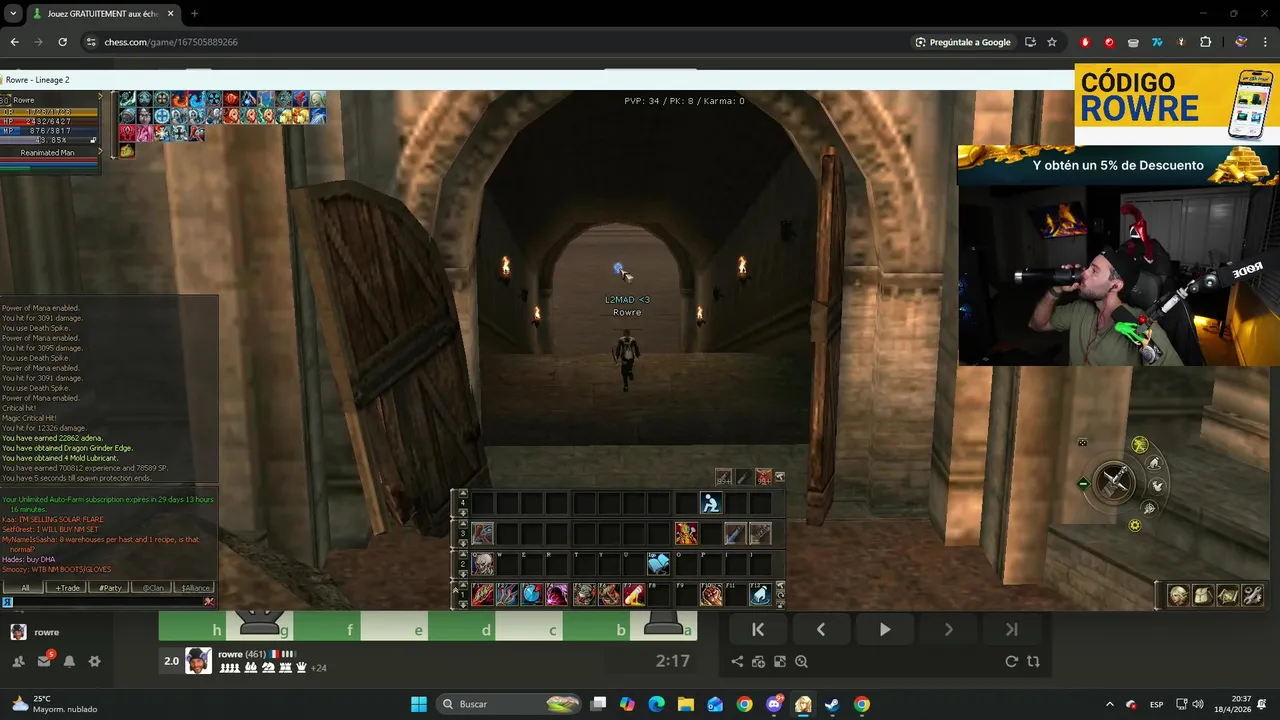Share the chess game via share icon

point(737,661)
